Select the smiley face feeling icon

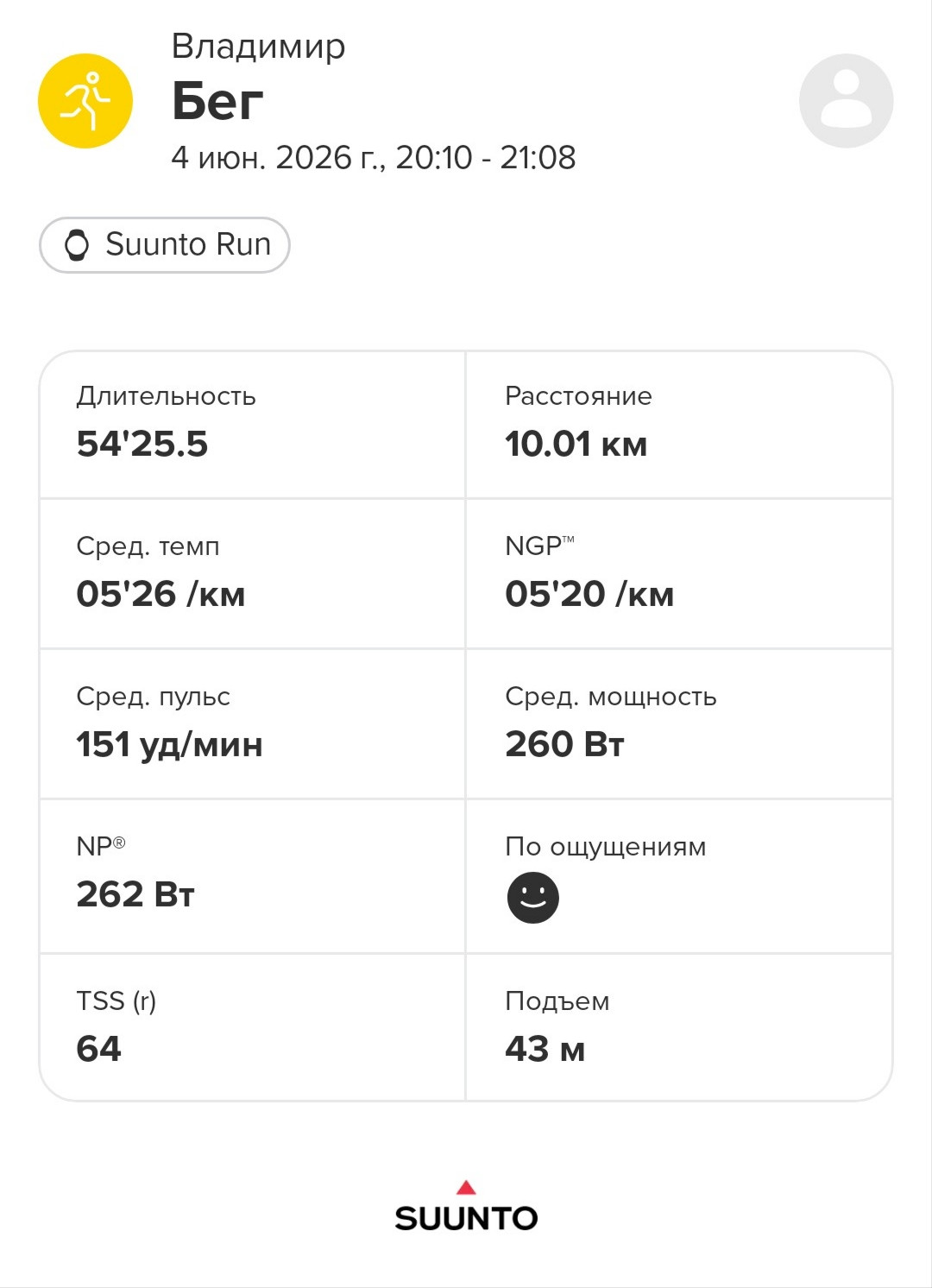(532, 898)
